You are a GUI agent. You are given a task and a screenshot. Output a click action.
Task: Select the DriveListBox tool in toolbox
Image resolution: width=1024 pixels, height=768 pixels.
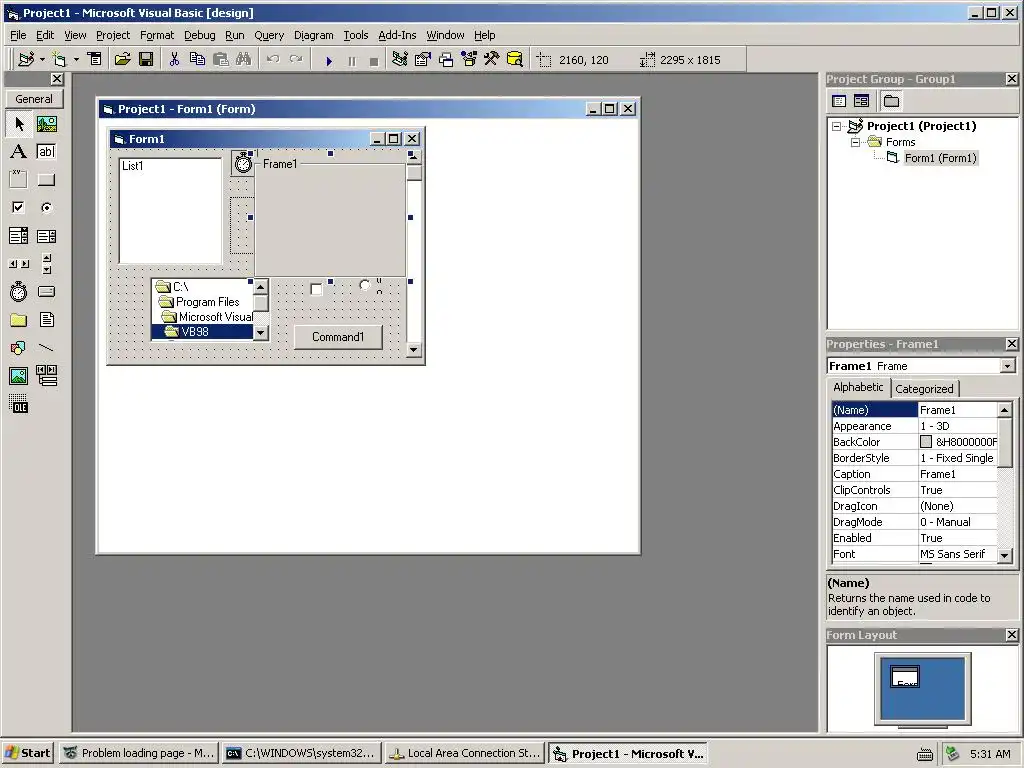pyautogui.click(x=46, y=292)
